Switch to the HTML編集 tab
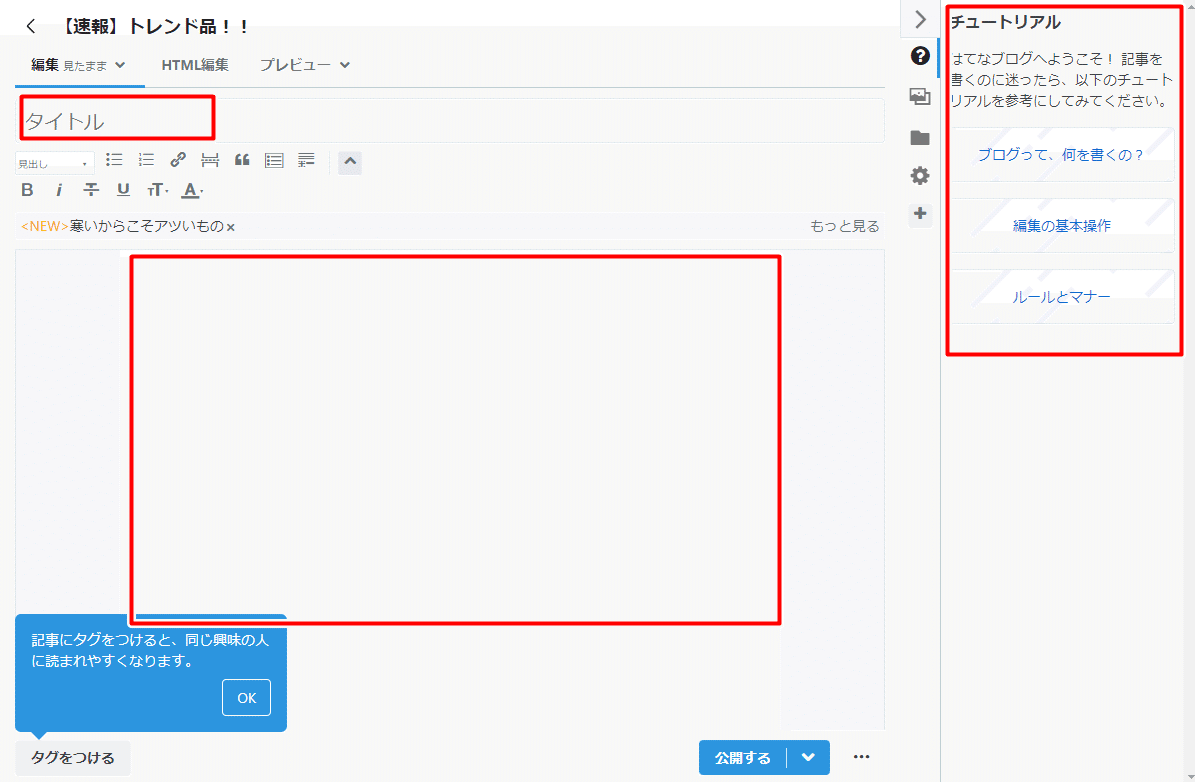Image resolution: width=1195 pixels, height=782 pixels. click(195, 66)
